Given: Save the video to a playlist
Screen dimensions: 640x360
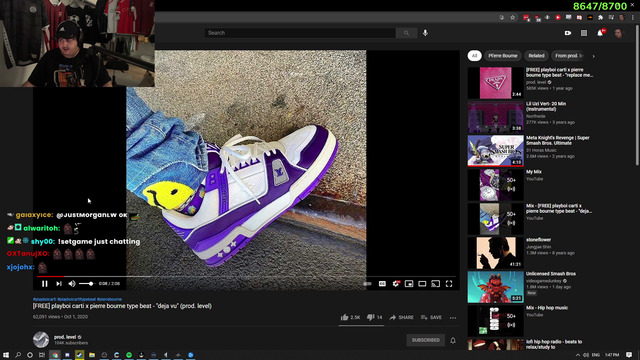Looking at the screenshot, I should 431,317.
